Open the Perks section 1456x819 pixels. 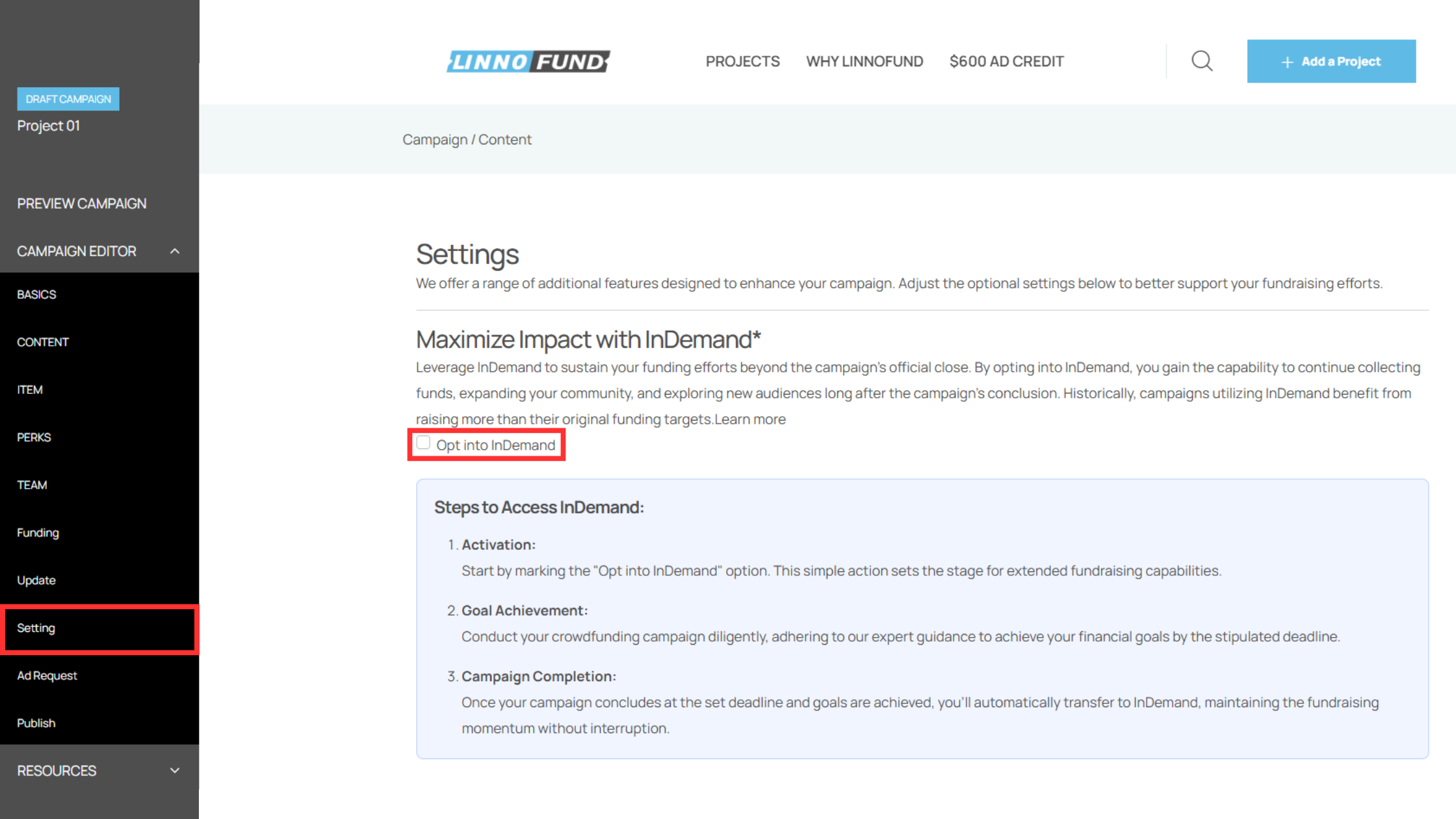pos(34,437)
